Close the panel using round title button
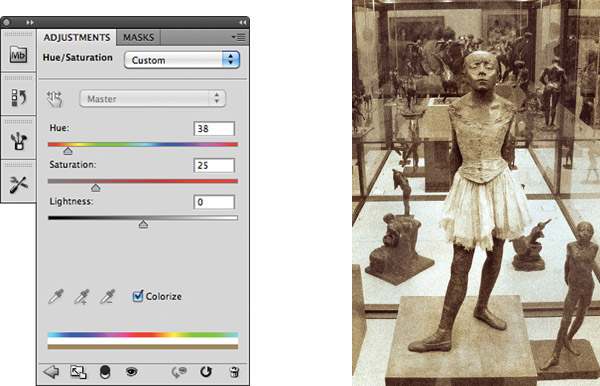600x386 pixels. (x=6, y=23)
